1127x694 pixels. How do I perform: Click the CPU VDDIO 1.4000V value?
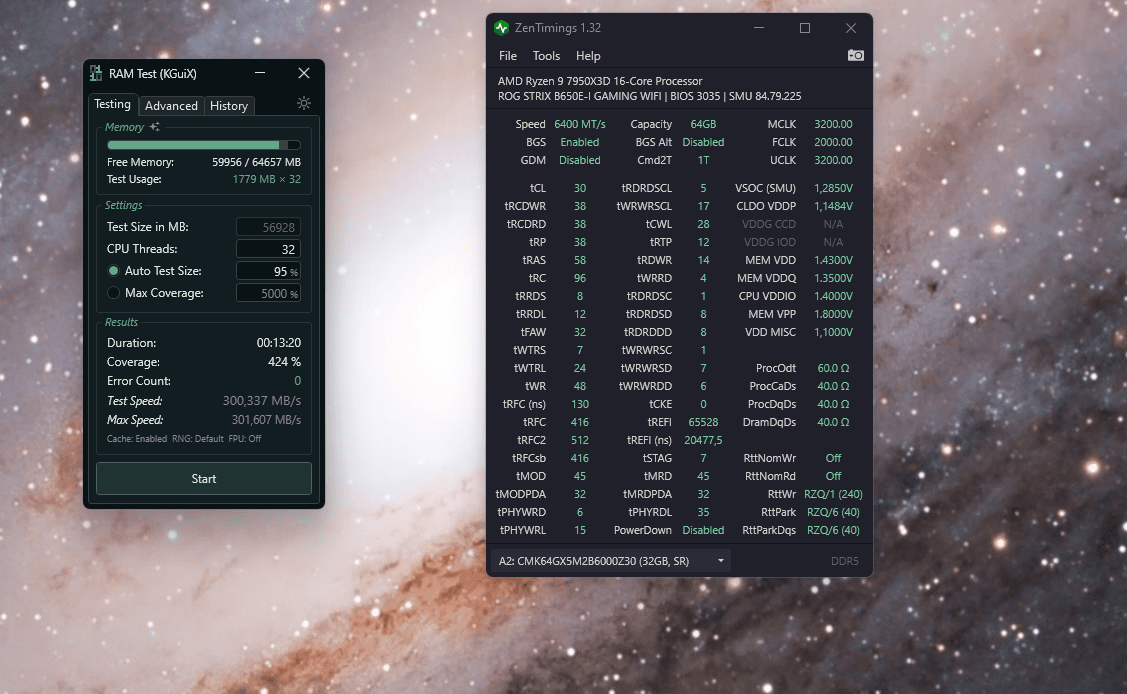point(833,296)
